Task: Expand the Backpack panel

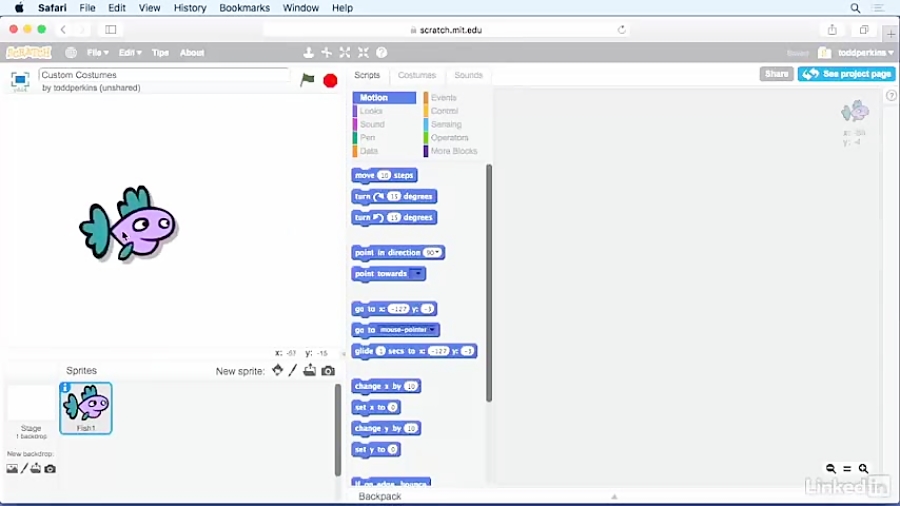Action: point(614,496)
